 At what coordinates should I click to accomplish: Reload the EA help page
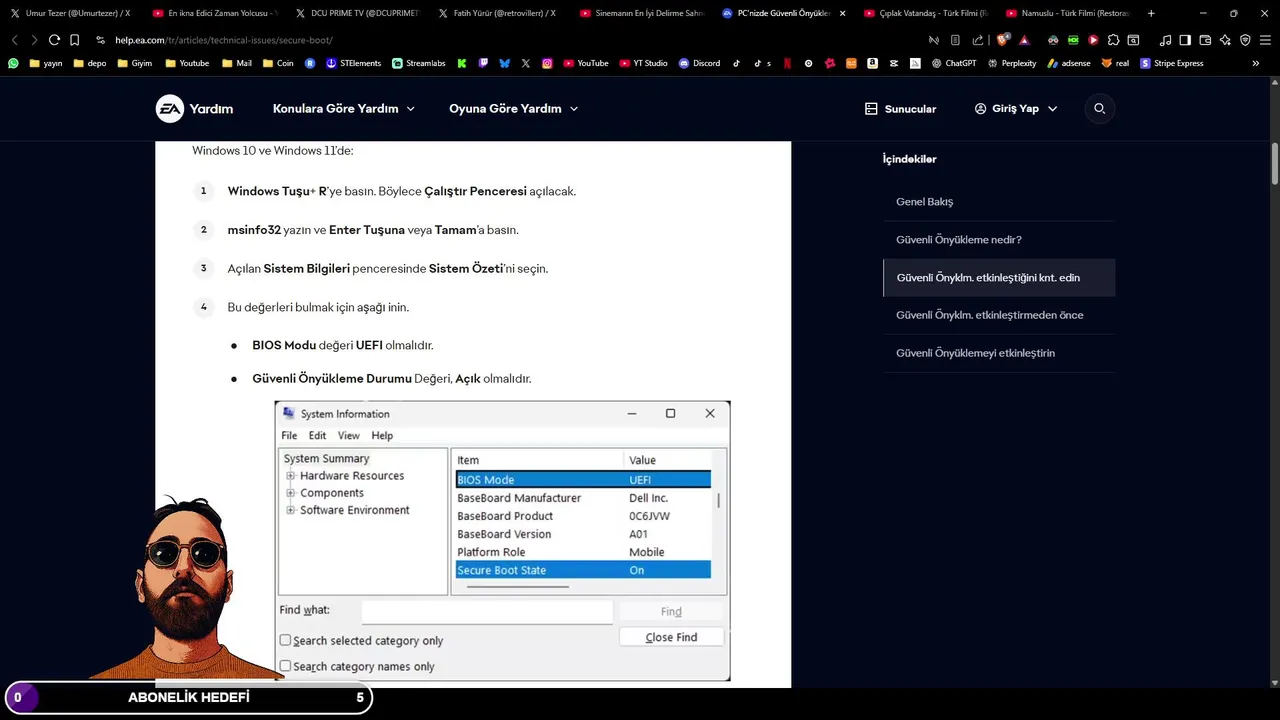pyautogui.click(x=54, y=40)
